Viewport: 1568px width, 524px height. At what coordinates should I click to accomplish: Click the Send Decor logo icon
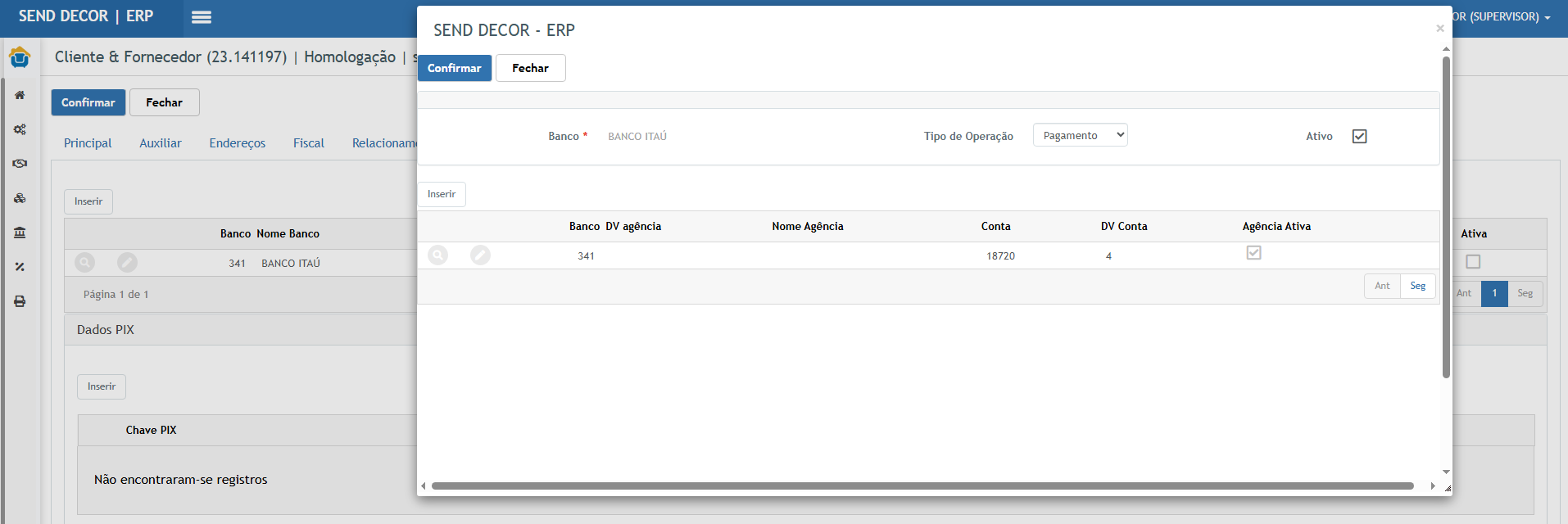(x=20, y=57)
